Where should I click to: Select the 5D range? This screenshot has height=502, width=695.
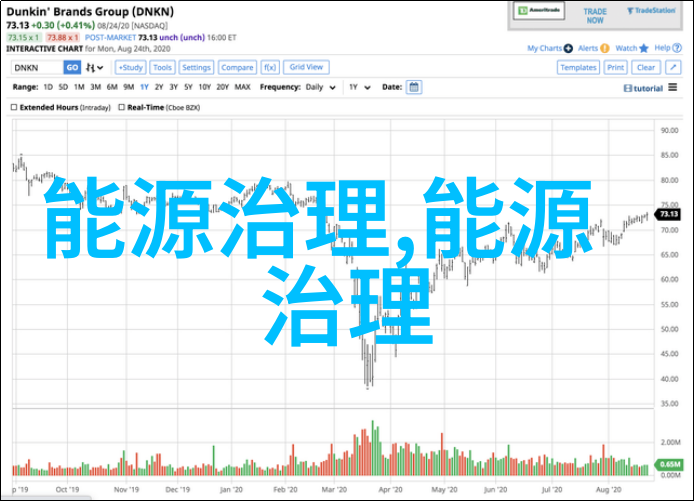63,87
